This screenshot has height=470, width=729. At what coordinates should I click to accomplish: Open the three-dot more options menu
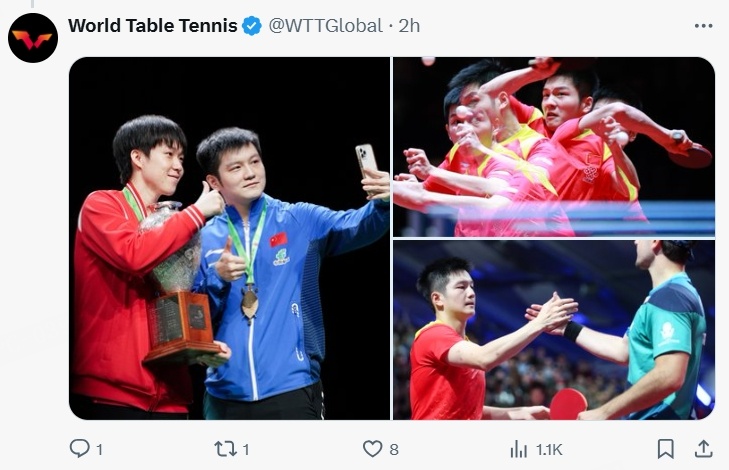(x=703, y=26)
